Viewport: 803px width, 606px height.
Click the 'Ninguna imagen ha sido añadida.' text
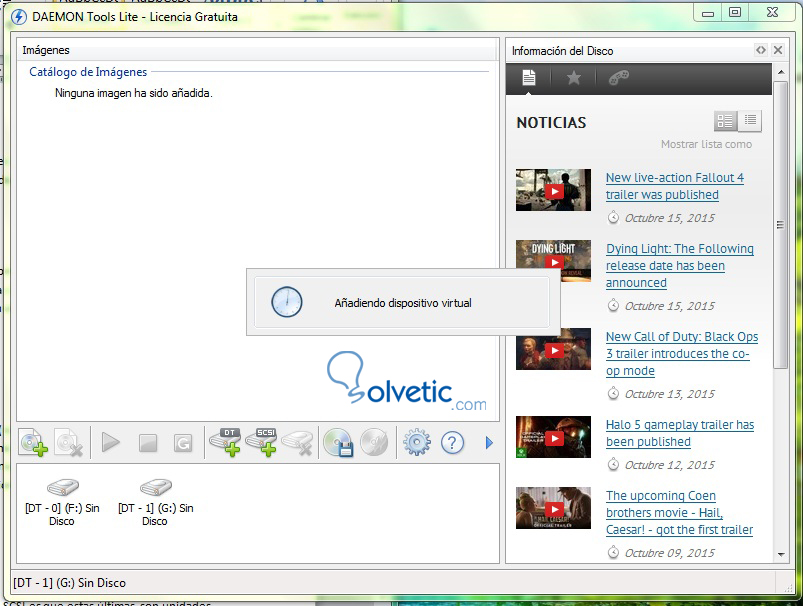click(x=134, y=93)
